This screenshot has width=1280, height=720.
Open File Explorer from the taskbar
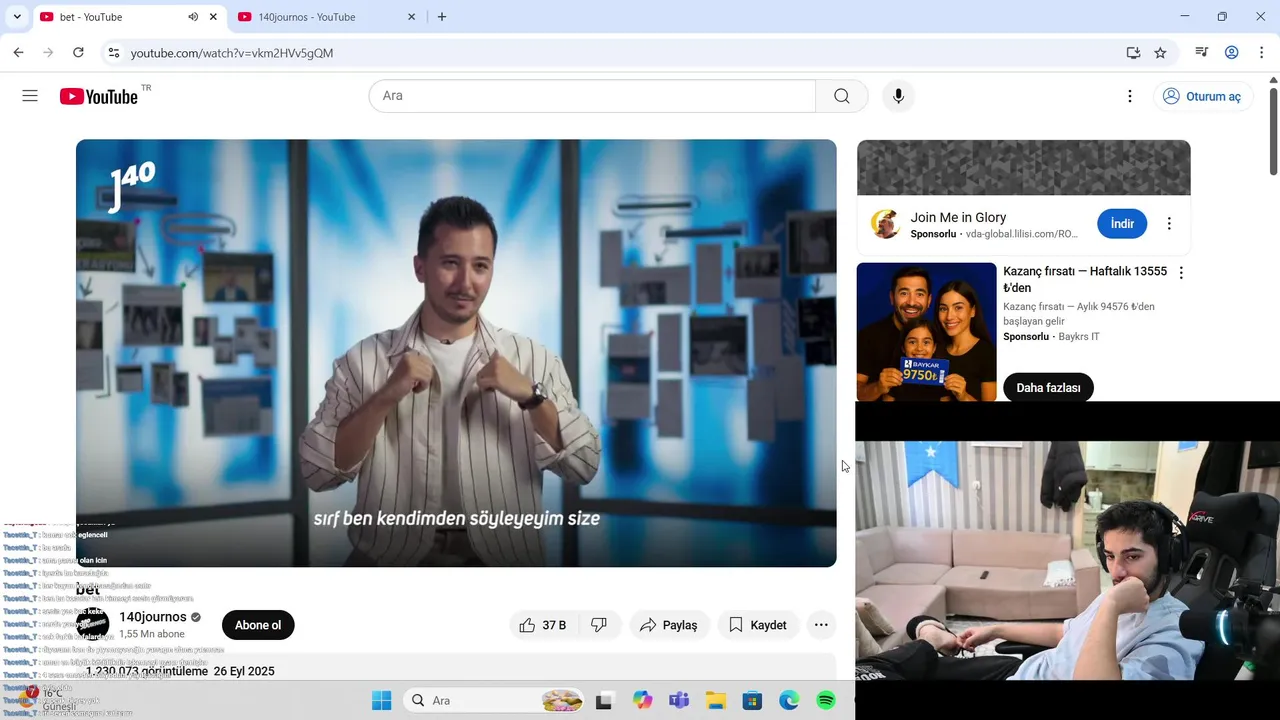715,701
